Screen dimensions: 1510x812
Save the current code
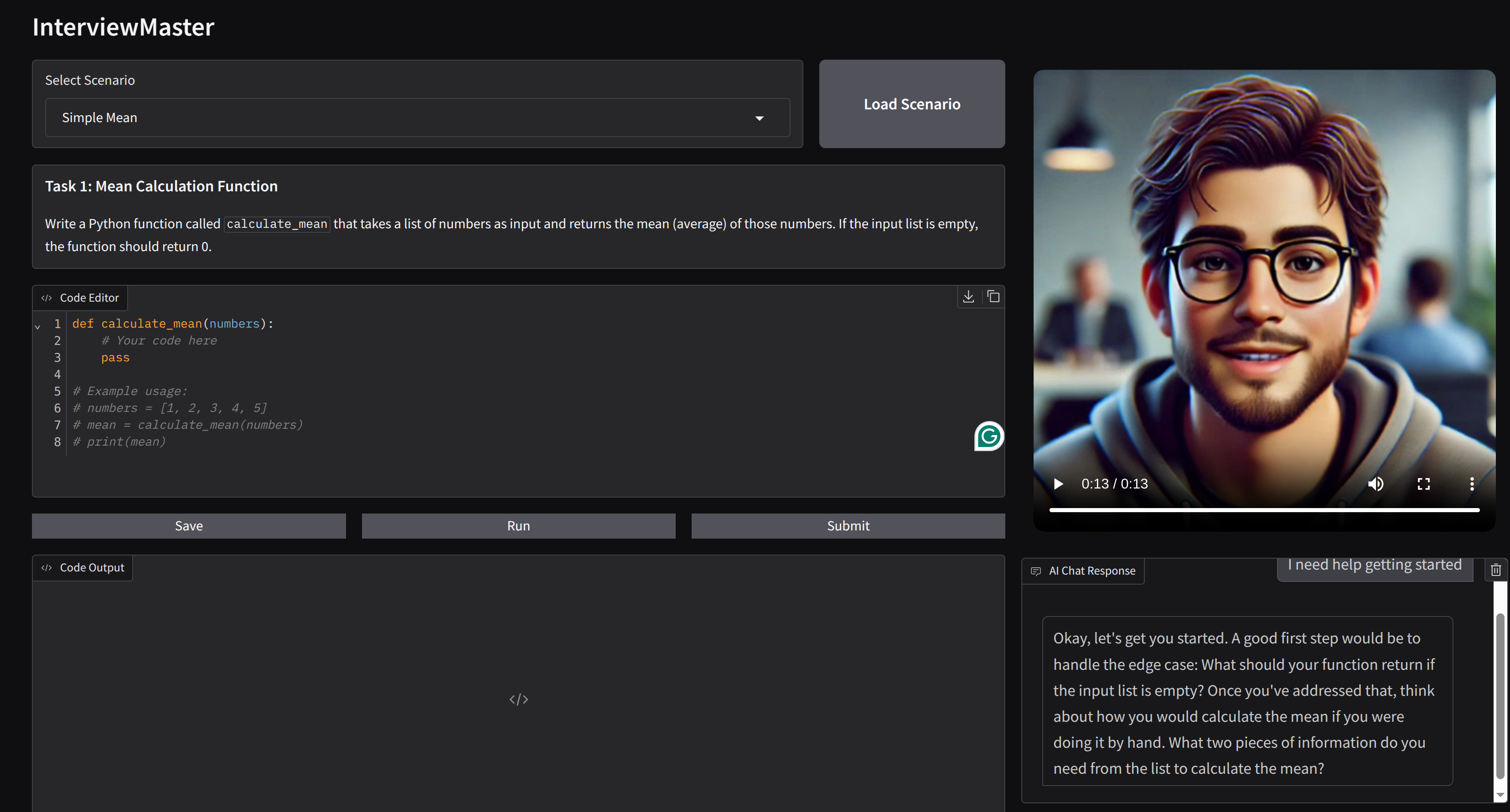click(189, 526)
